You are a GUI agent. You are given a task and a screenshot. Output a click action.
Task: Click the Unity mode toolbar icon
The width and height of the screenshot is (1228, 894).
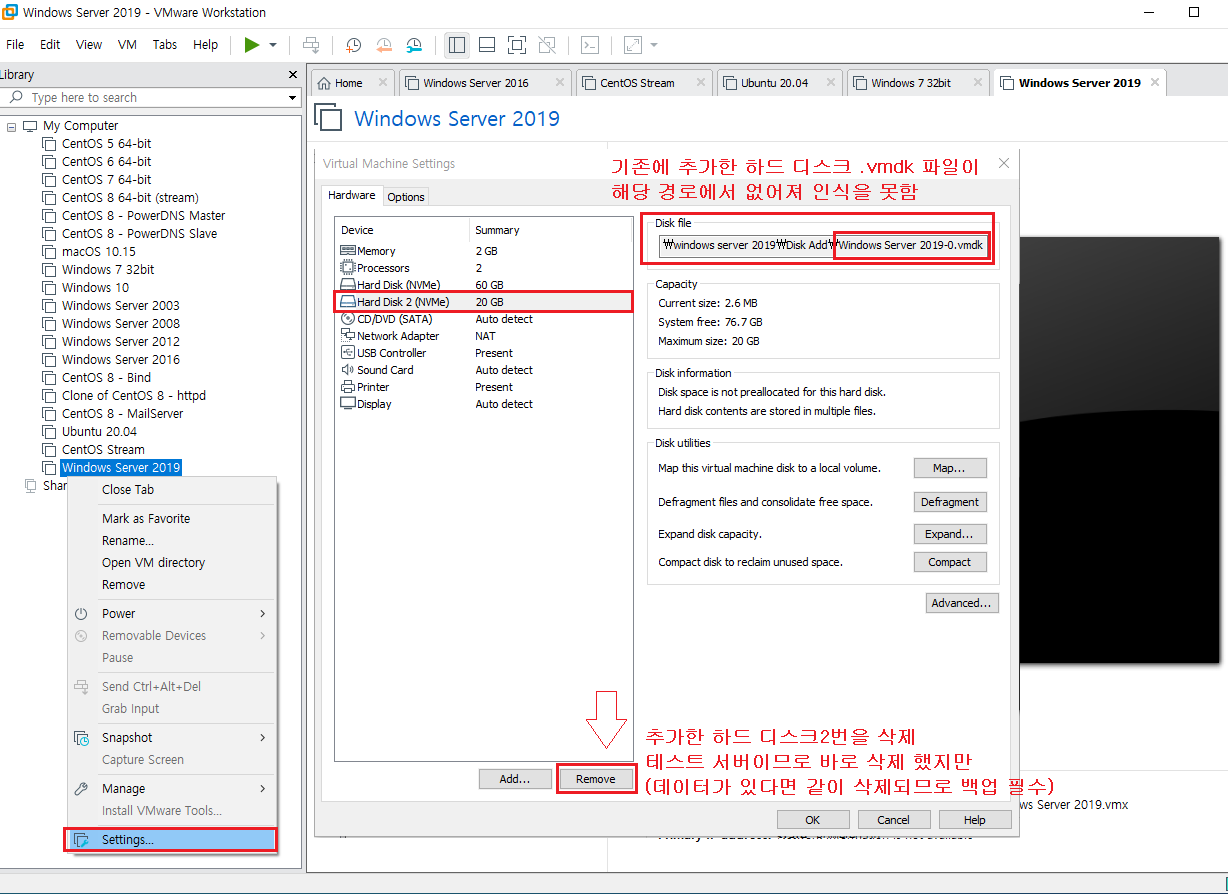coord(546,45)
